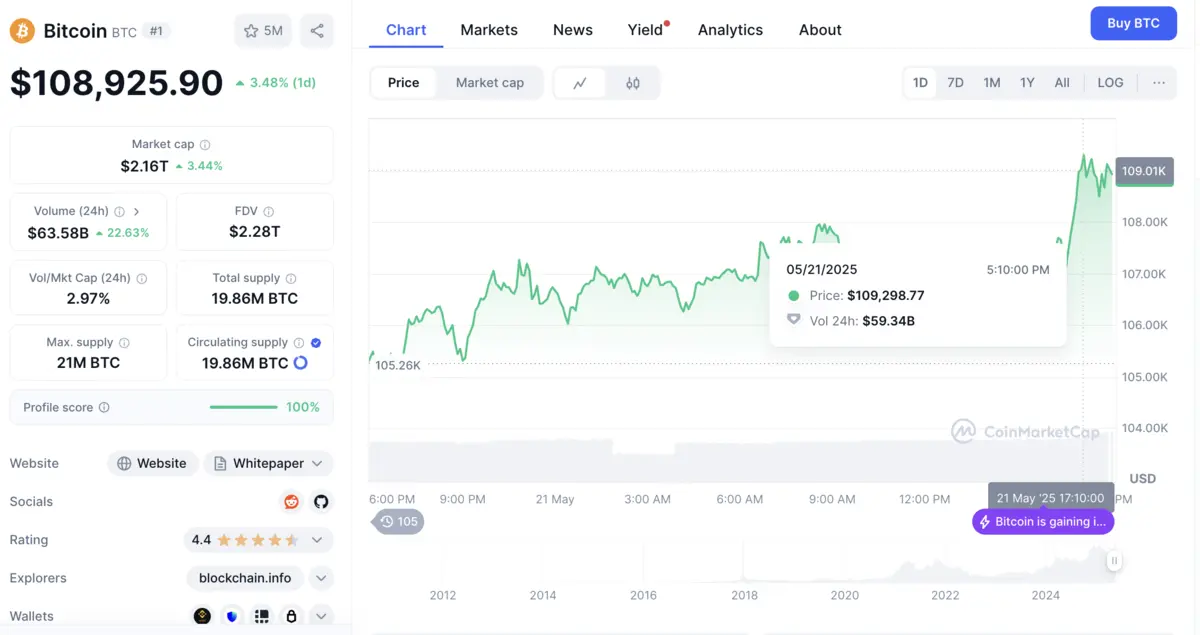Screen dimensions: 1200x635
Task: Show info for Vol/Mkt Cap (24h)
Action: click(142, 279)
